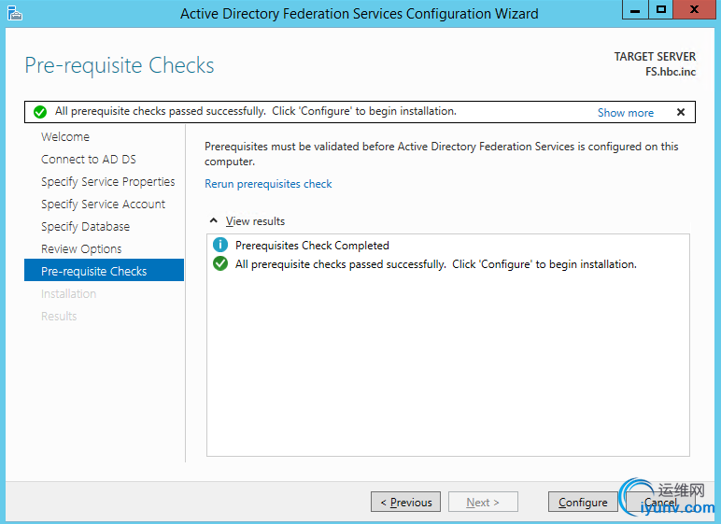Click the Cancel button
The width and height of the screenshot is (721, 524).
coord(660,502)
